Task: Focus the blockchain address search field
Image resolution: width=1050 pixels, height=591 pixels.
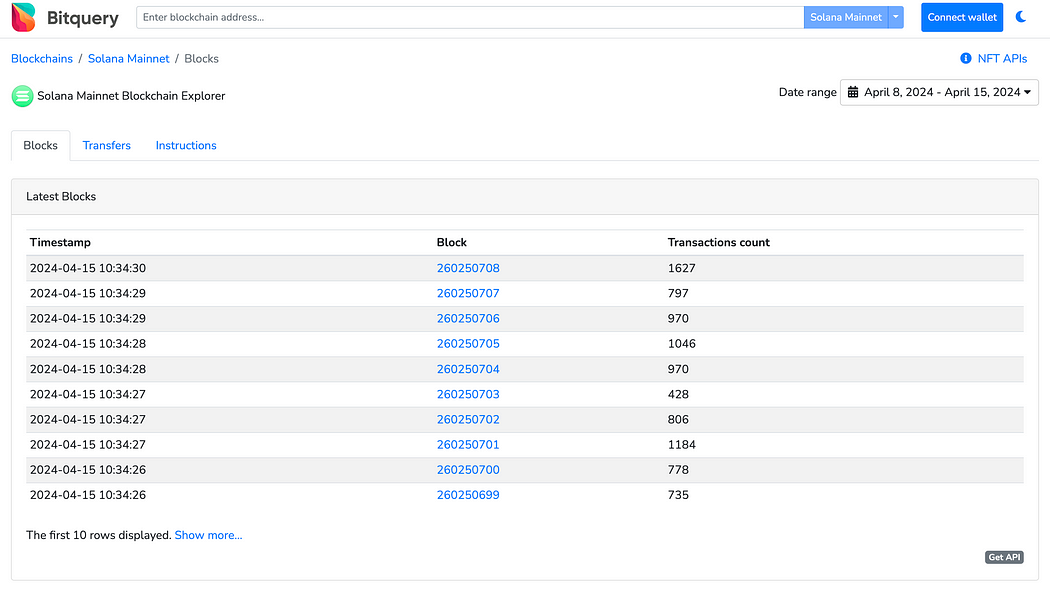Action: [470, 17]
